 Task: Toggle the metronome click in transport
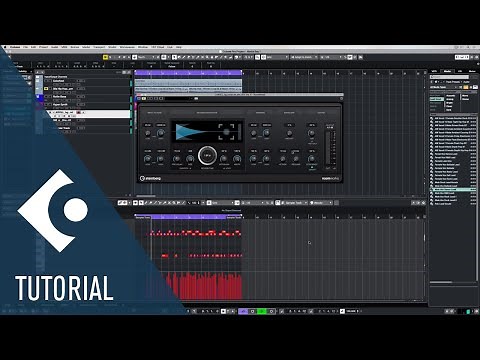coord(342,311)
